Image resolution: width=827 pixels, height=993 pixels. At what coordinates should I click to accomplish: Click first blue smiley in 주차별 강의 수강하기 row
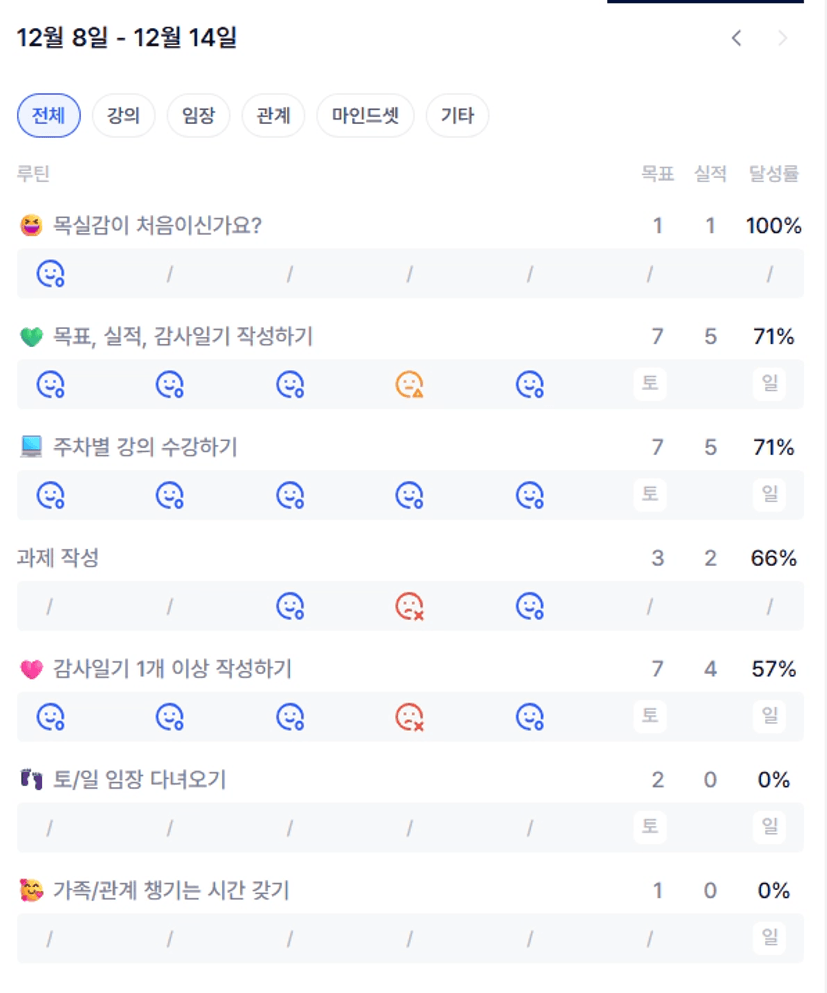coord(50,495)
